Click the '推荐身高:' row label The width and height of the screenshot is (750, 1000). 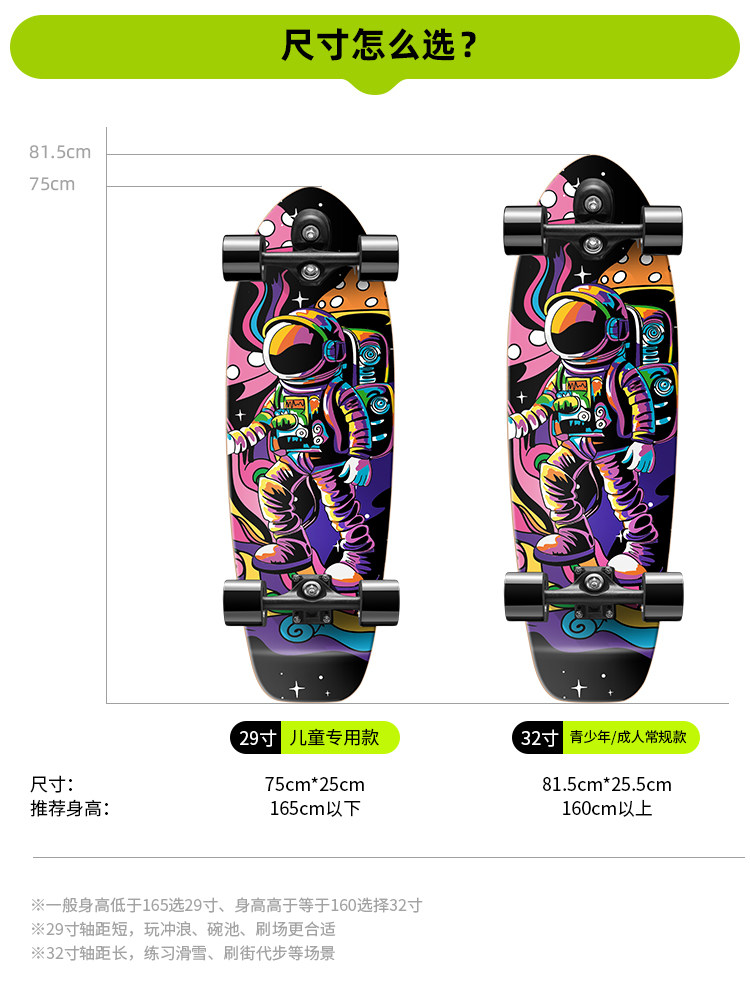[x=70, y=809]
